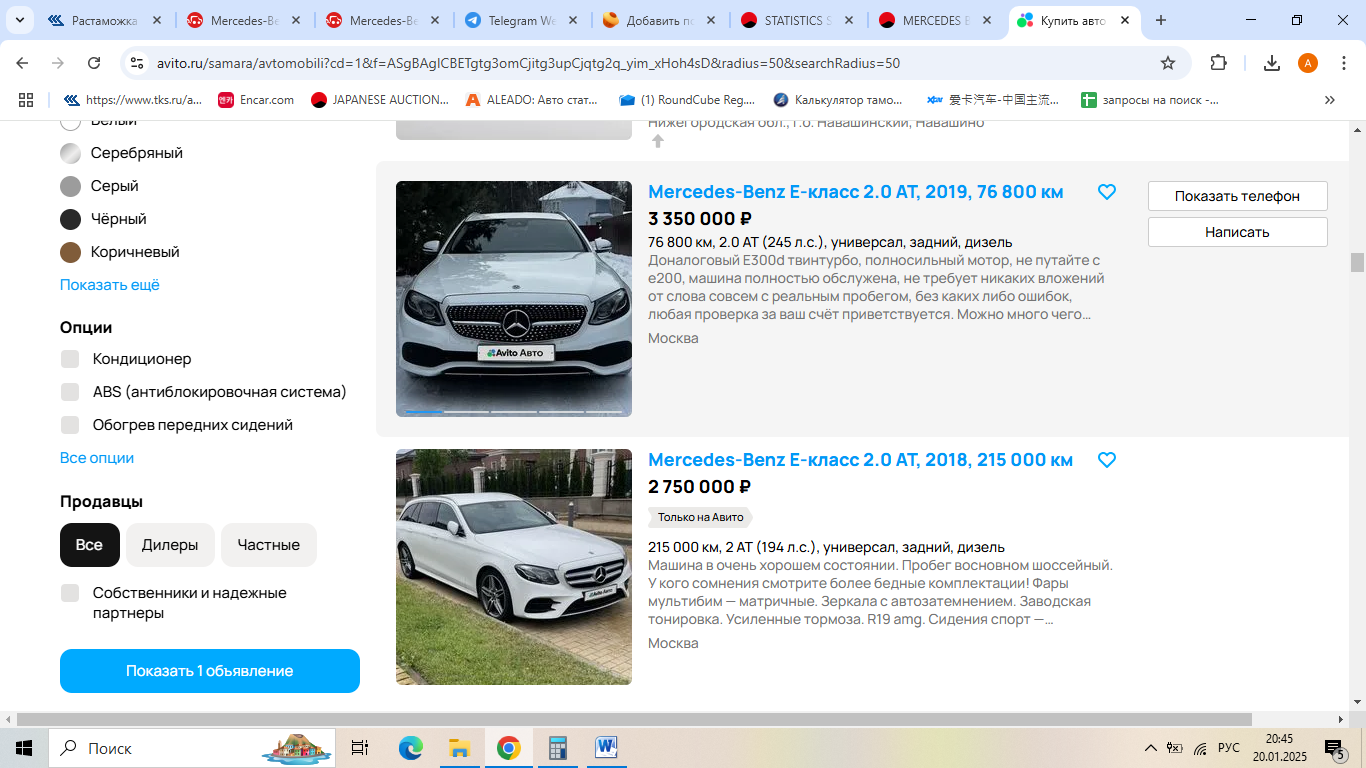Image resolution: width=1366 pixels, height=768 pixels.
Task: Open the RoundCube bookmark
Action: pyautogui.click(x=688, y=100)
